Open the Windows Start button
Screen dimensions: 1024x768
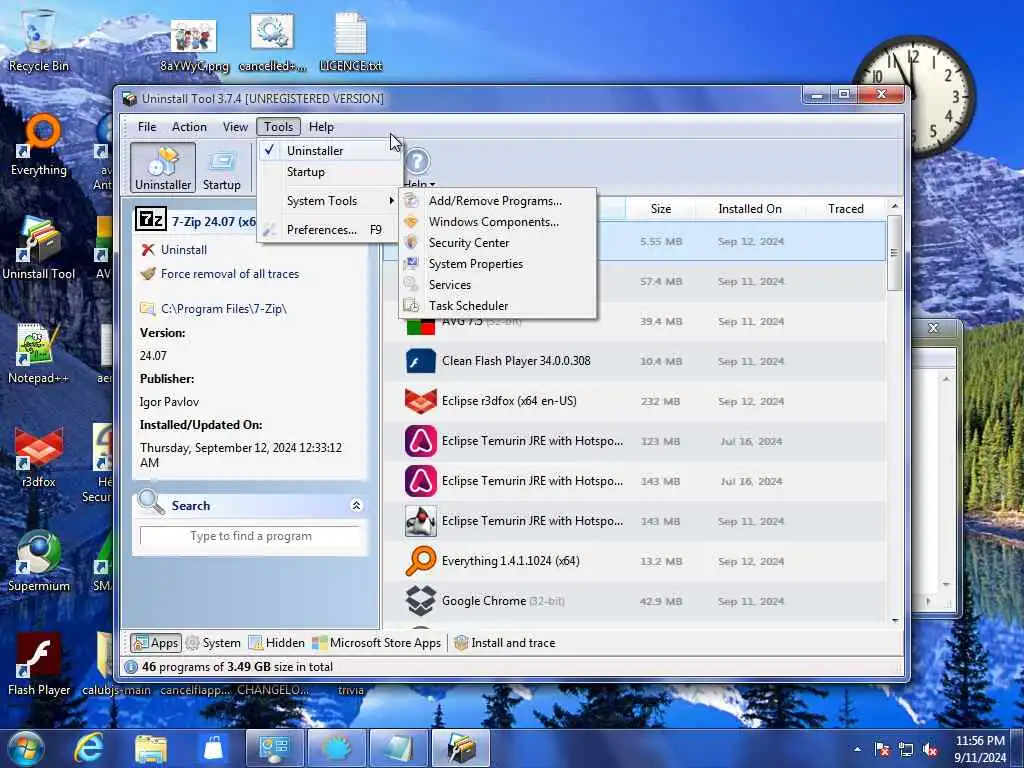click(24, 748)
